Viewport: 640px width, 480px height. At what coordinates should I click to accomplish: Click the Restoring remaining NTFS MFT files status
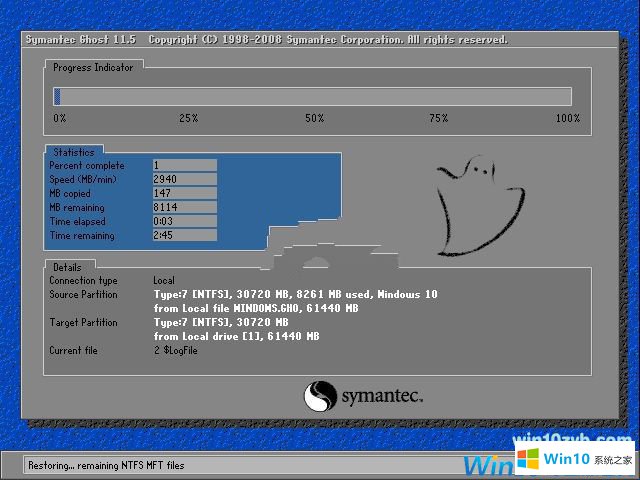coord(106,465)
